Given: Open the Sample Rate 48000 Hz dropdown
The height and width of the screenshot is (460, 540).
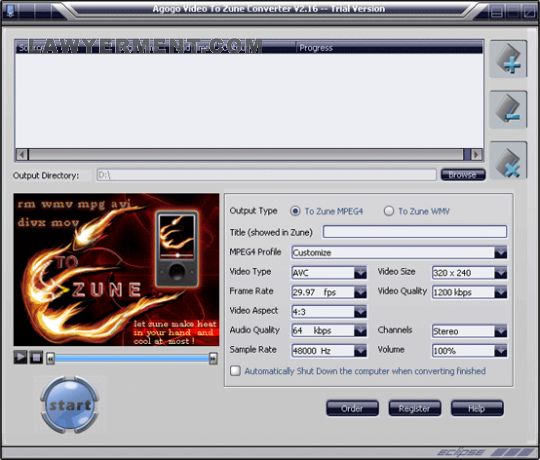Looking at the screenshot, I should pyautogui.click(x=329, y=351).
